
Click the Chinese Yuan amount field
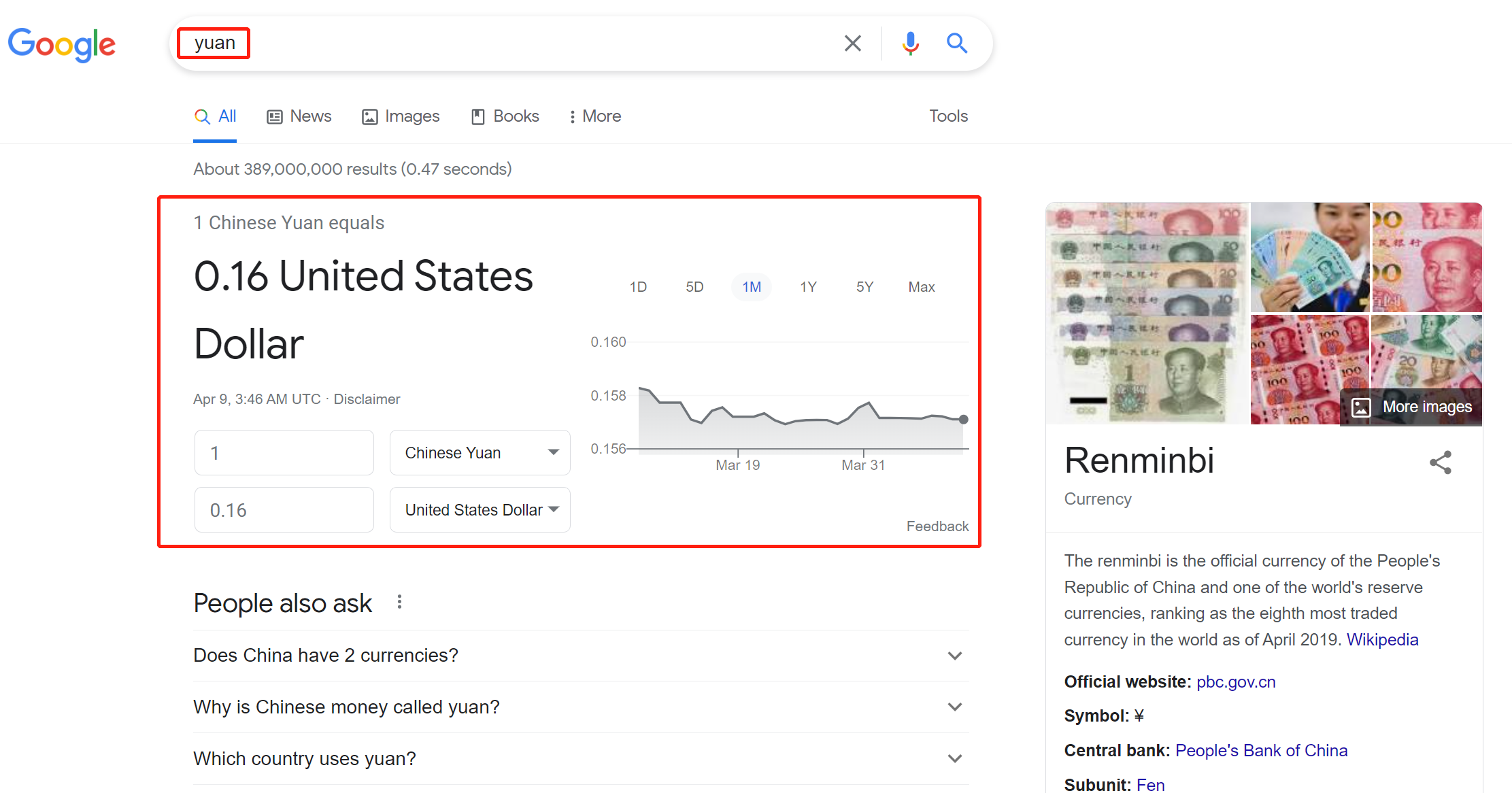284,453
